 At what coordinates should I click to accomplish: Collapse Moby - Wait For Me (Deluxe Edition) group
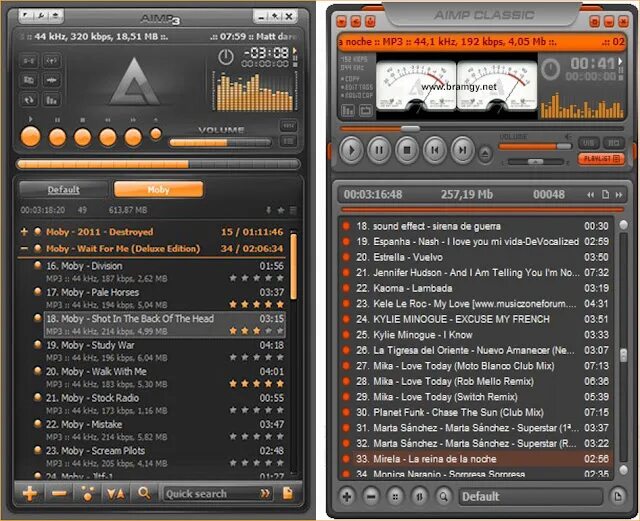pyautogui.click(x=24, y=249)
